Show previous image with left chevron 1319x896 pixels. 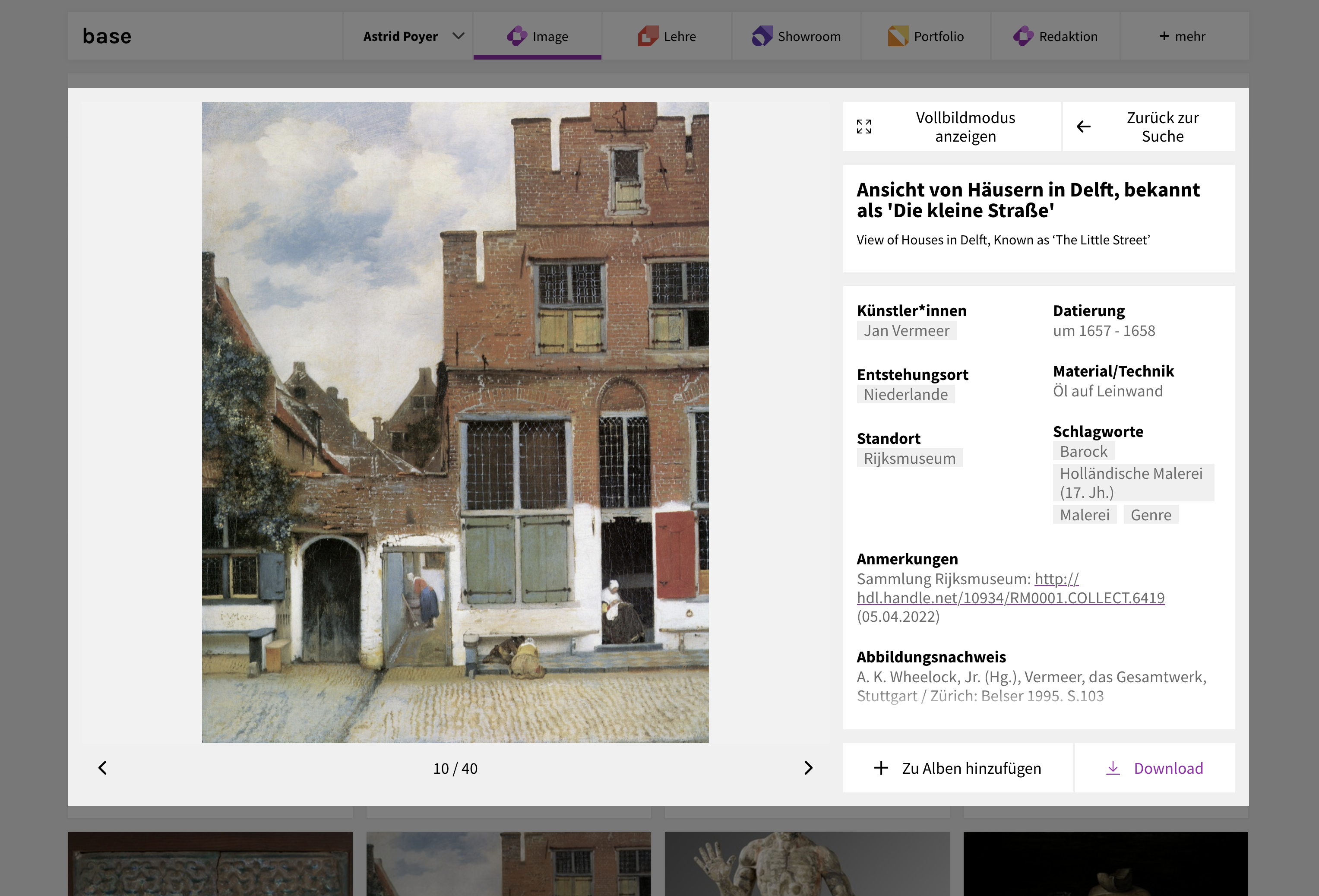pyautogui.click(x=103, y=768)
